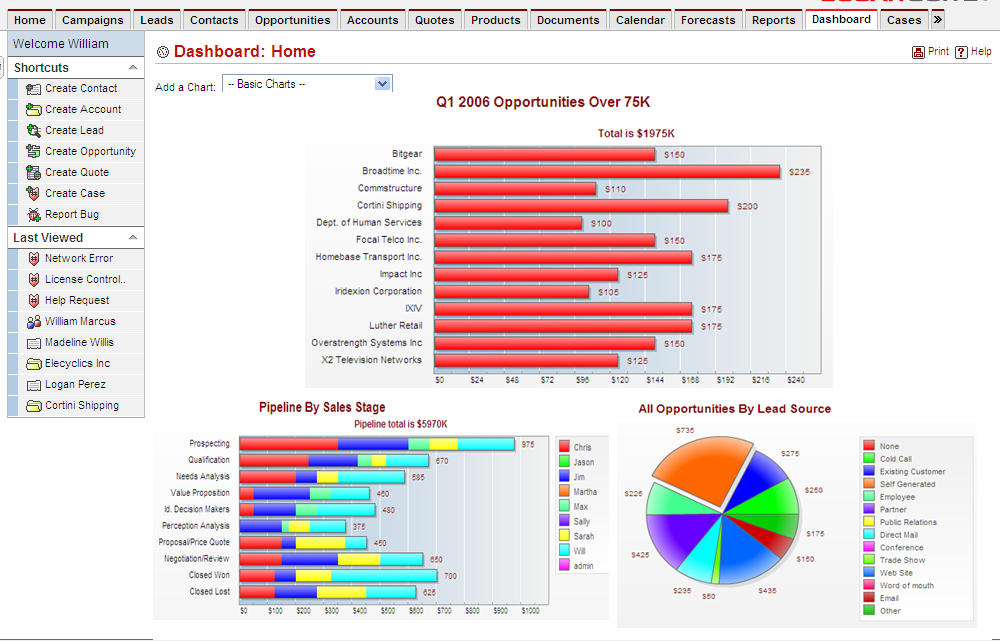Click the Help question mark icon
This screenshot has height=641, width=1000.
tap(961, 52)
